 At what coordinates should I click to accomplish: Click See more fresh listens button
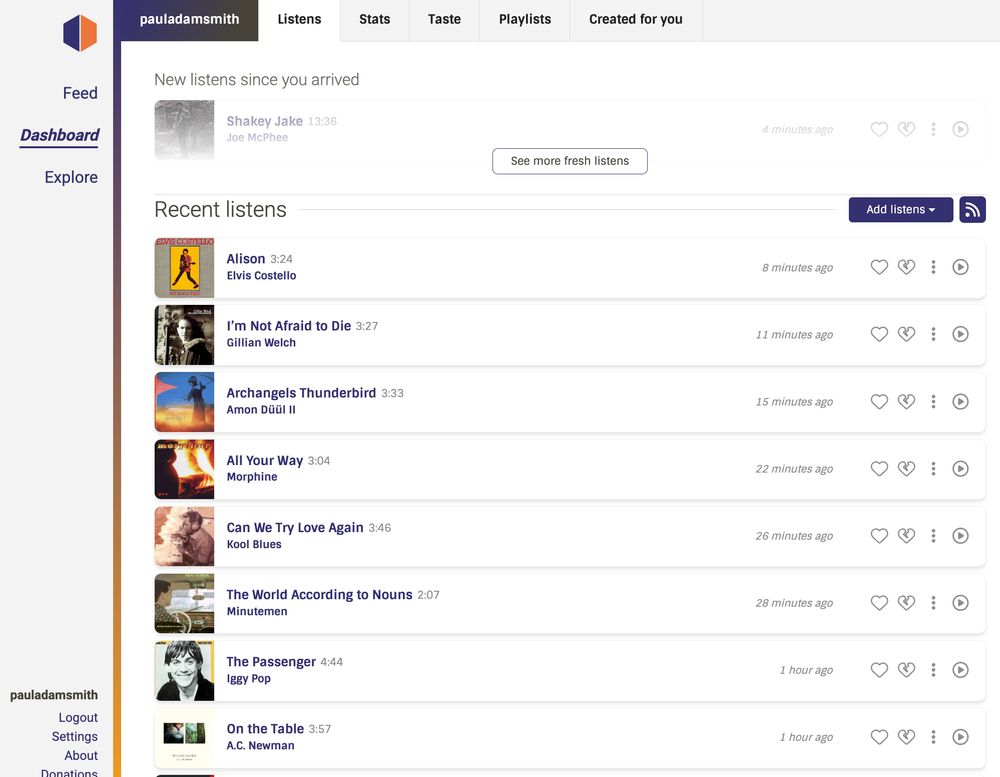(x=570, y=161)
